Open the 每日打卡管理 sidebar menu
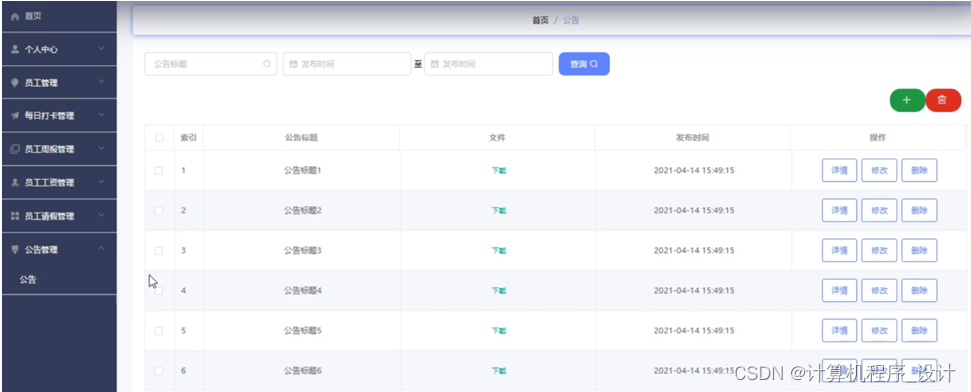The height and width of the screenshot is (392, 971). coord(59,116)
